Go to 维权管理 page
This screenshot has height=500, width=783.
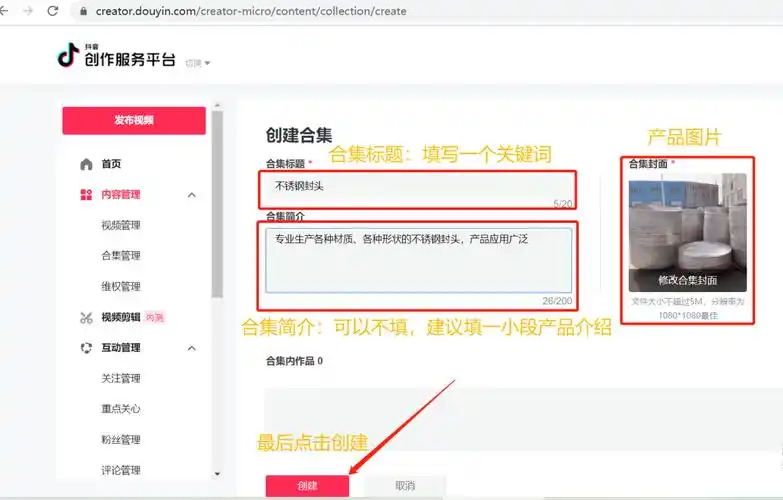point(120,287)
